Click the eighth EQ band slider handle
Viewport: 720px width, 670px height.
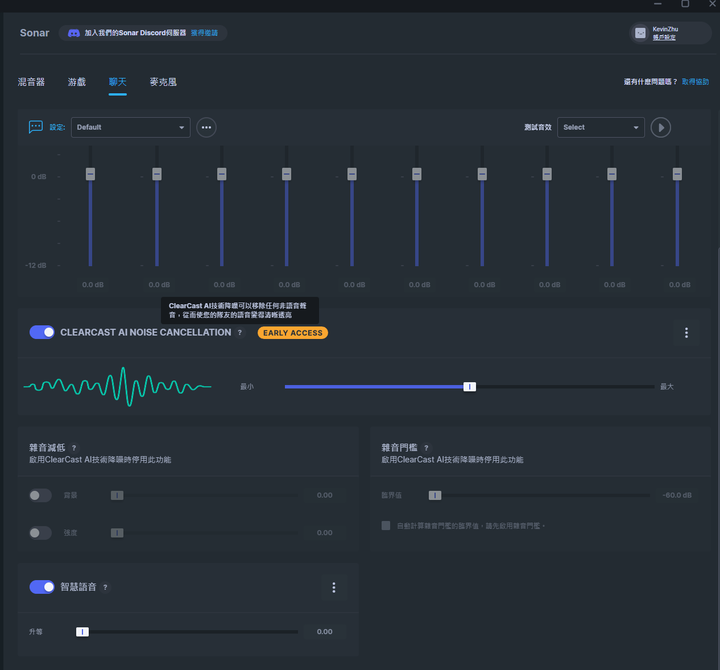click(x=547, y=174)
